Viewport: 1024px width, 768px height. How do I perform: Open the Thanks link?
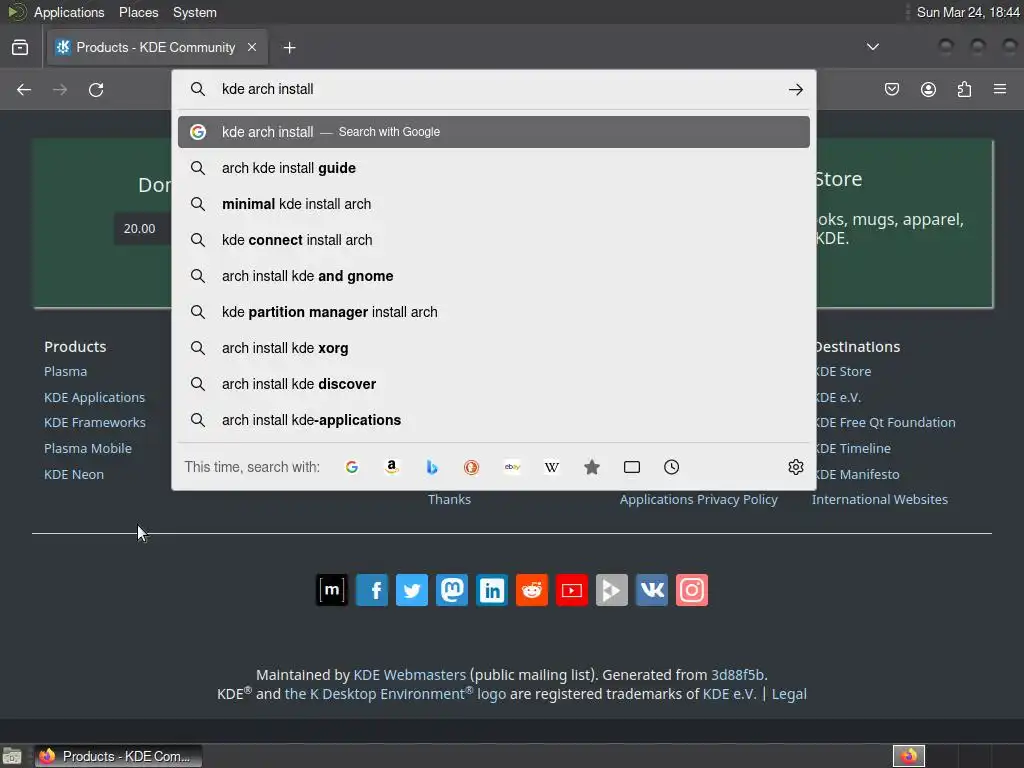[x=449, y=499]
